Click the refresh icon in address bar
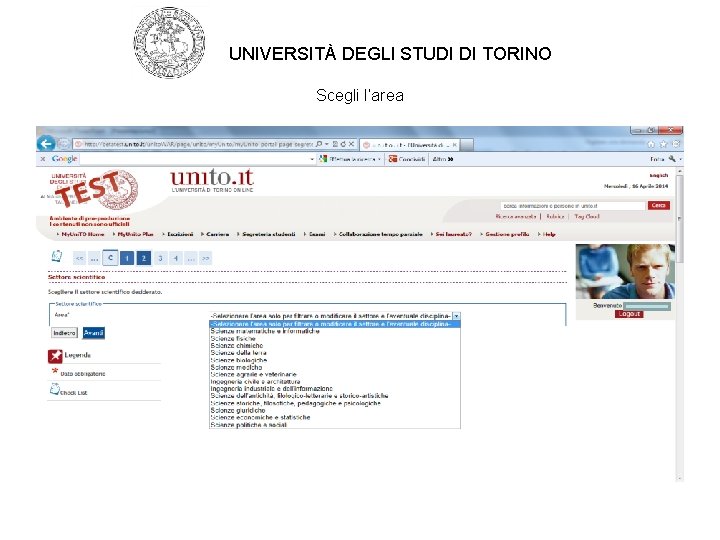 (343, 144)
